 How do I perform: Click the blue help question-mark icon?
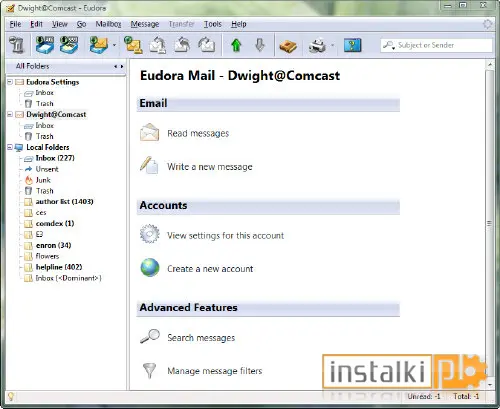[352, 45]
